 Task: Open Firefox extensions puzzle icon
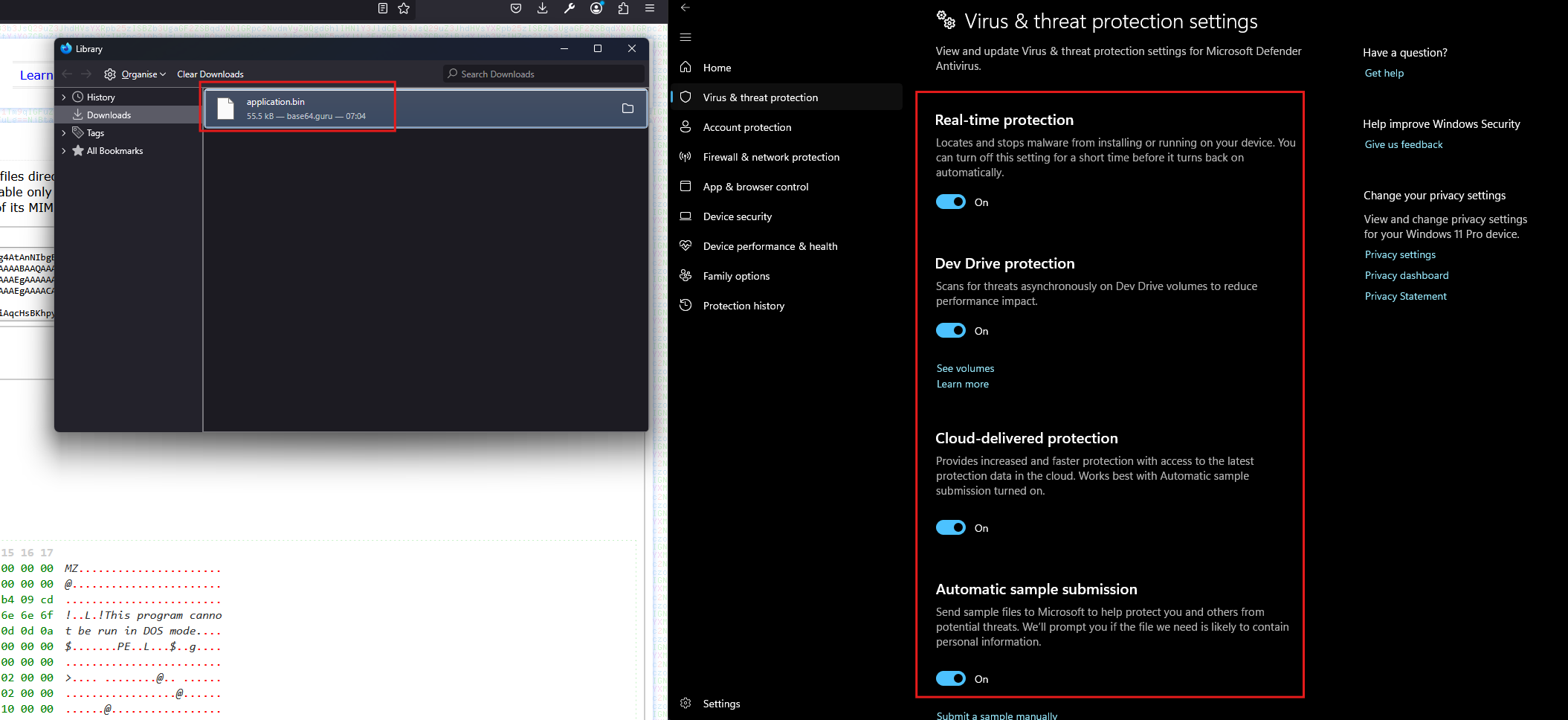click(623, 8)
